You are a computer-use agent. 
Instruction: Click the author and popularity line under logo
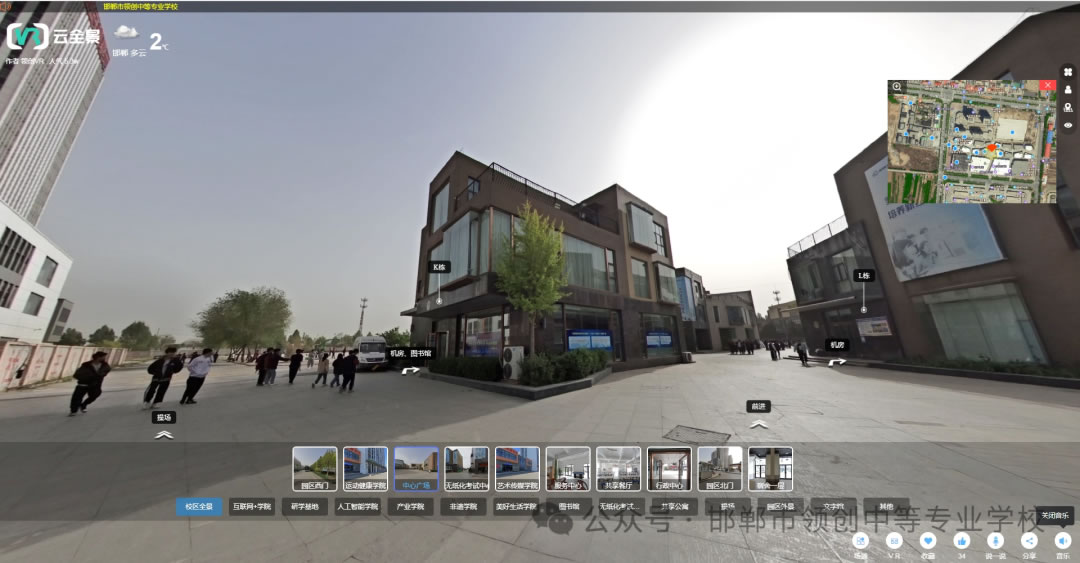[x=41, y=61]
